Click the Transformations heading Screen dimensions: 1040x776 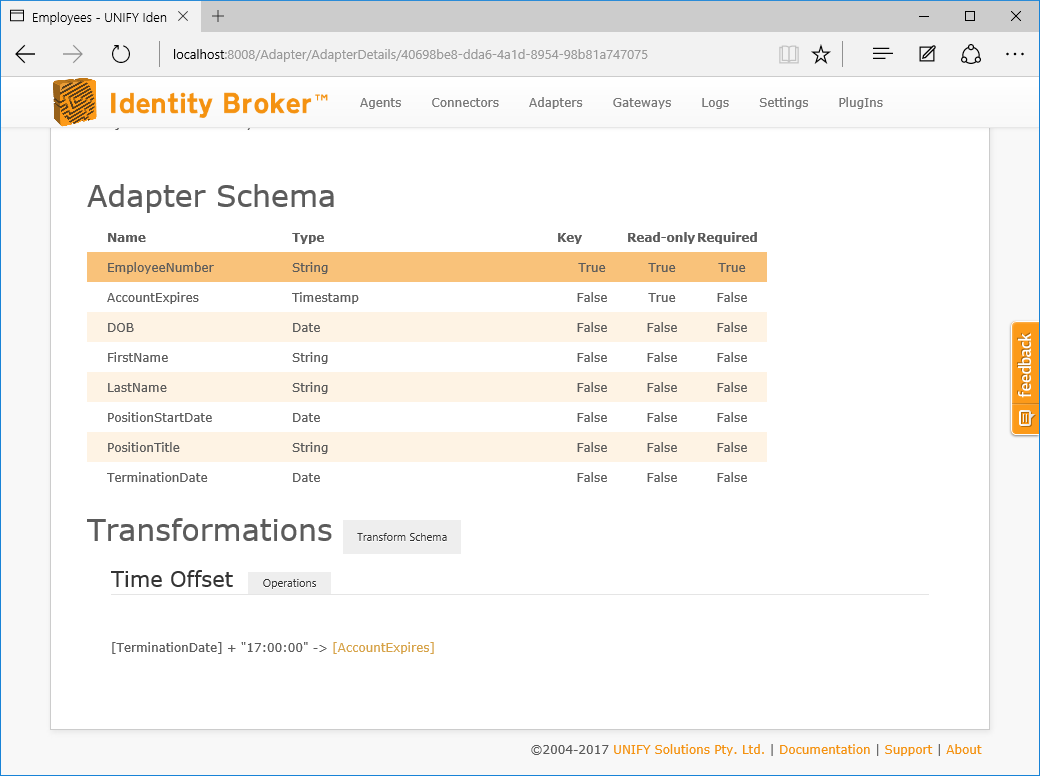coord(210,531)
